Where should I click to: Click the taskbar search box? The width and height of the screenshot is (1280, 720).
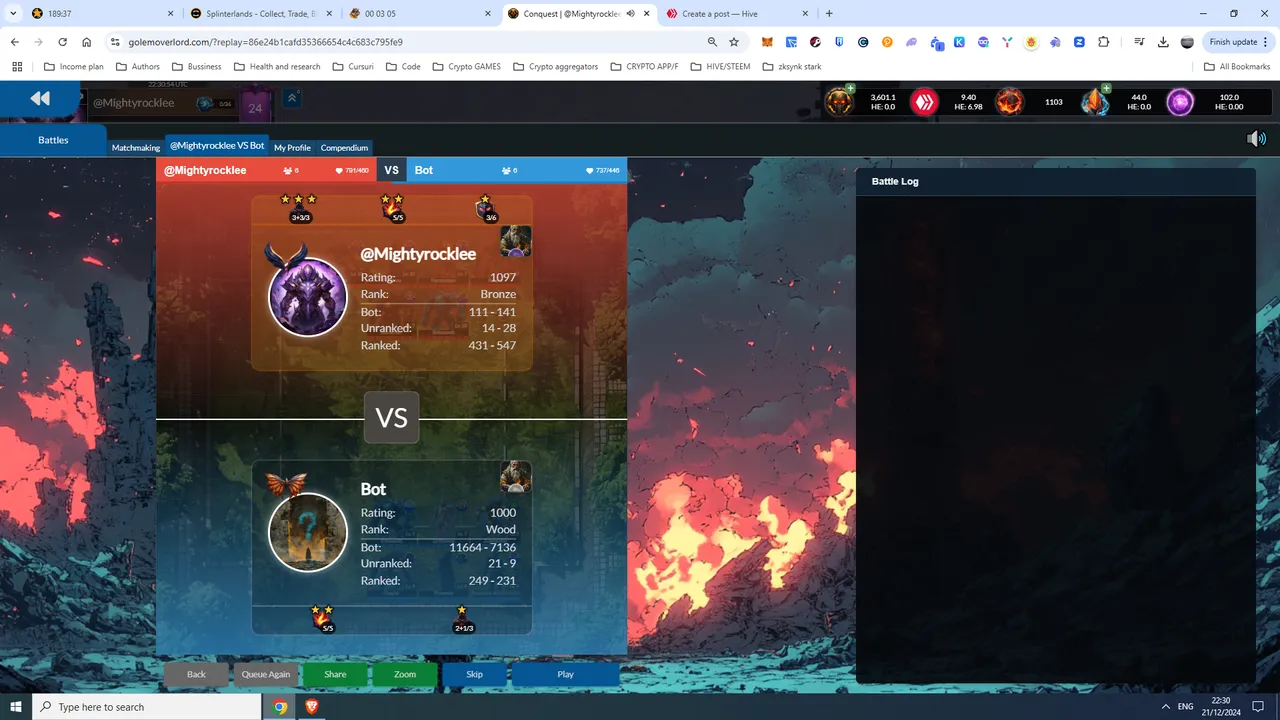(x=147, y=706)
